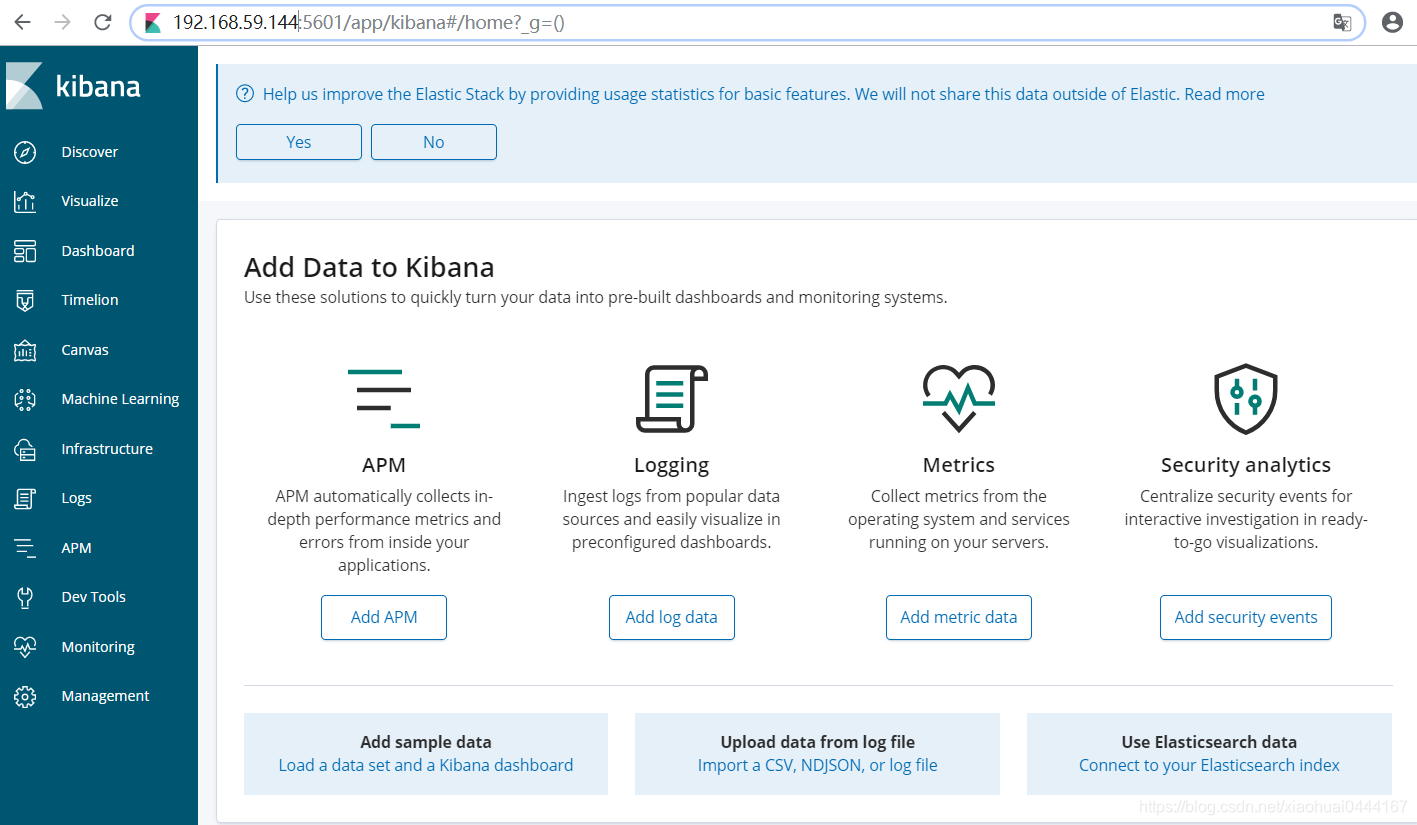Image resolution: width=1417 pixels, height=825 pixels.
Task: Open Canvas via its sidebar icon
Action: click(25, 350)
